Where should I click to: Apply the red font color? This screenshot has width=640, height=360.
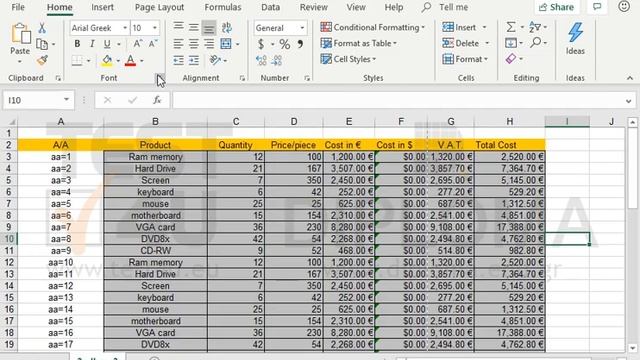pos(130,60)
